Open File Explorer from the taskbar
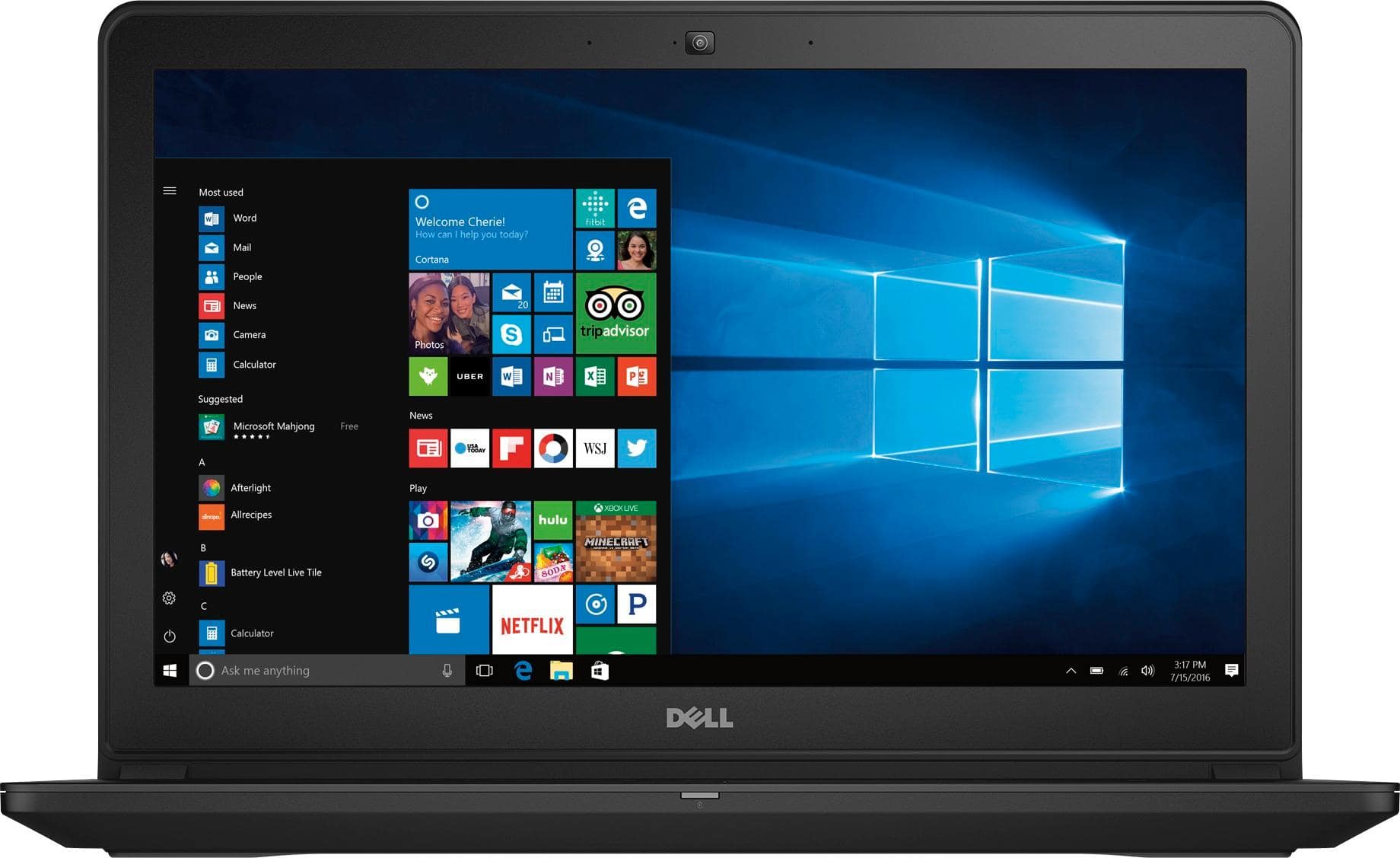This screenshot has height=858, width=1400. click(x=562, y=671)
